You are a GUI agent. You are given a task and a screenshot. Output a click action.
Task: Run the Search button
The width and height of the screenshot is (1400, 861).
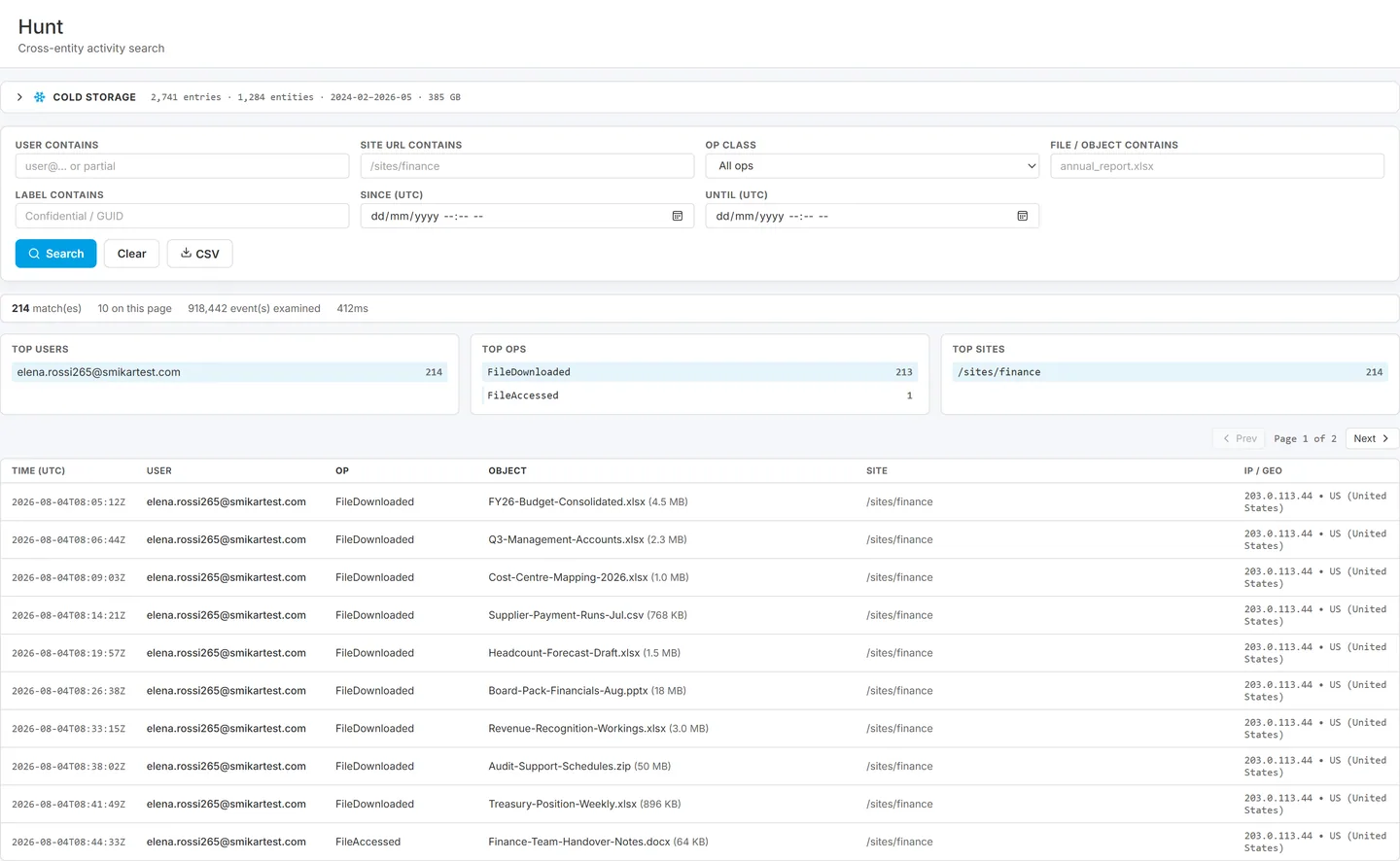tap(55, 254)
